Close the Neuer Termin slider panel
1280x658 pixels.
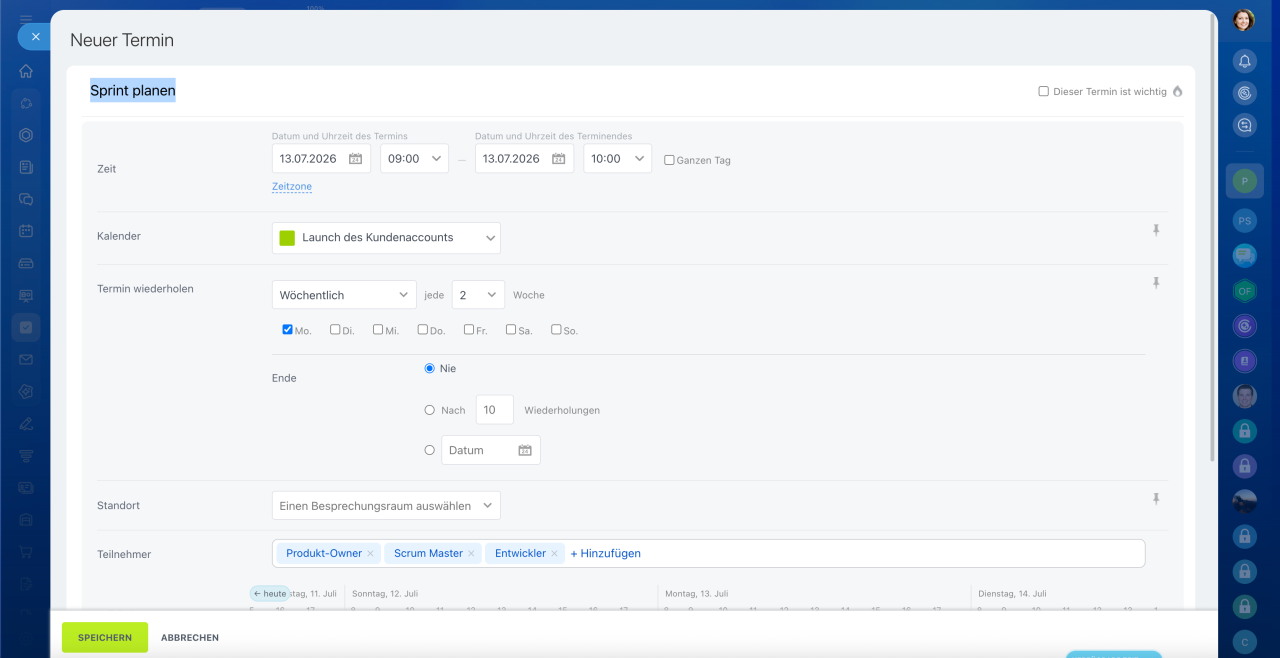coord(34,37)
